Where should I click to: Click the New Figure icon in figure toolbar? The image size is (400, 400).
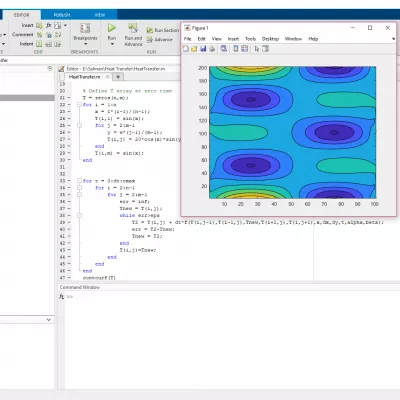tap(186, 49)
